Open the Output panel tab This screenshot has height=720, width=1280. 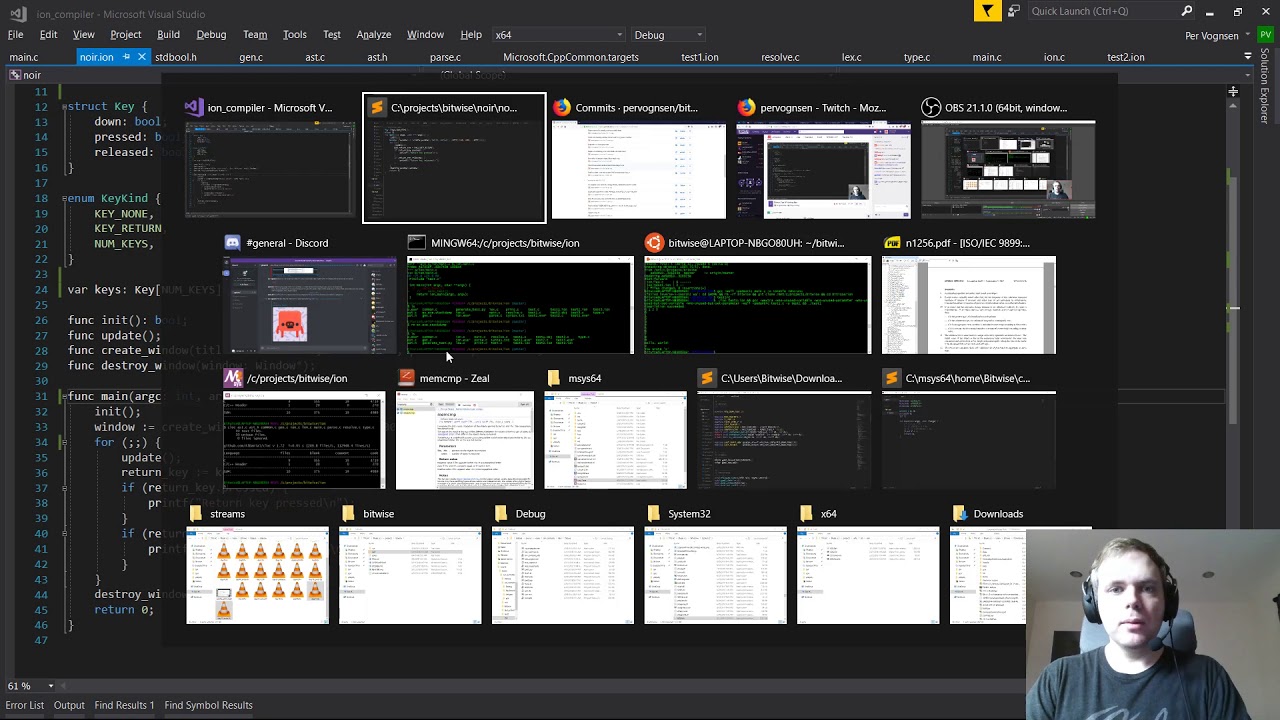69,705
